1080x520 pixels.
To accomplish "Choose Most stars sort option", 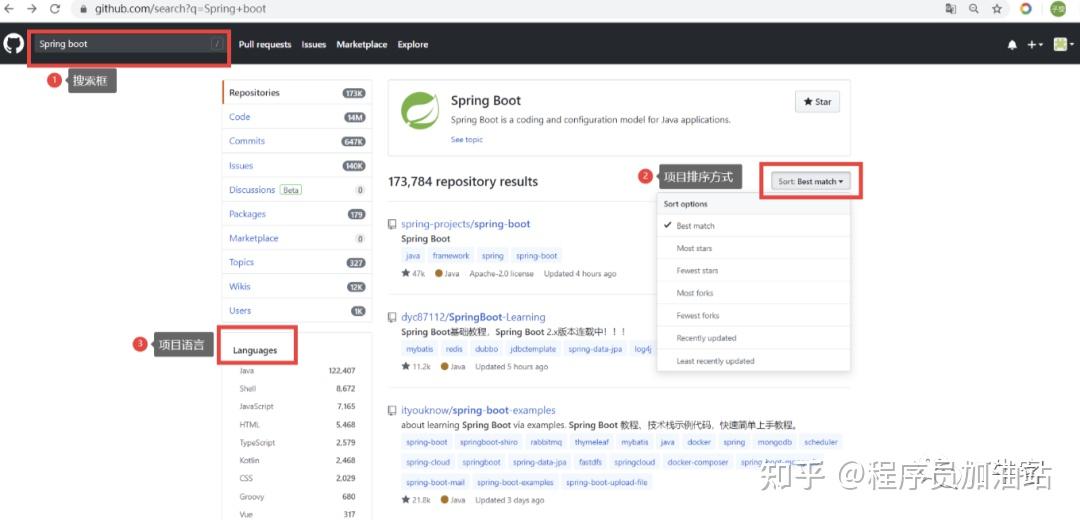I will pos(754,248).
